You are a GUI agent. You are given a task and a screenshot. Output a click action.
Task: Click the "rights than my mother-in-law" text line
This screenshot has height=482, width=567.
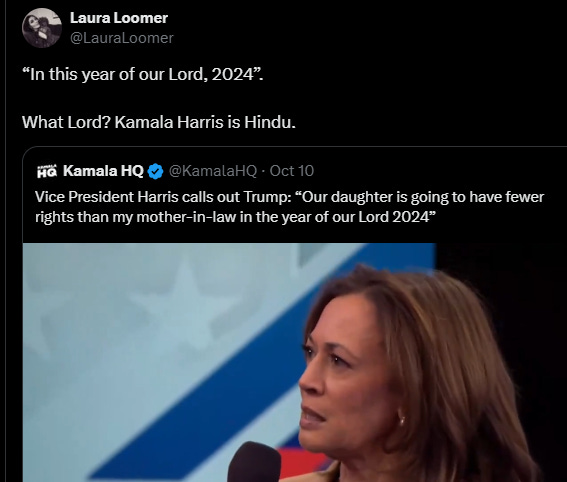point(235,217)
